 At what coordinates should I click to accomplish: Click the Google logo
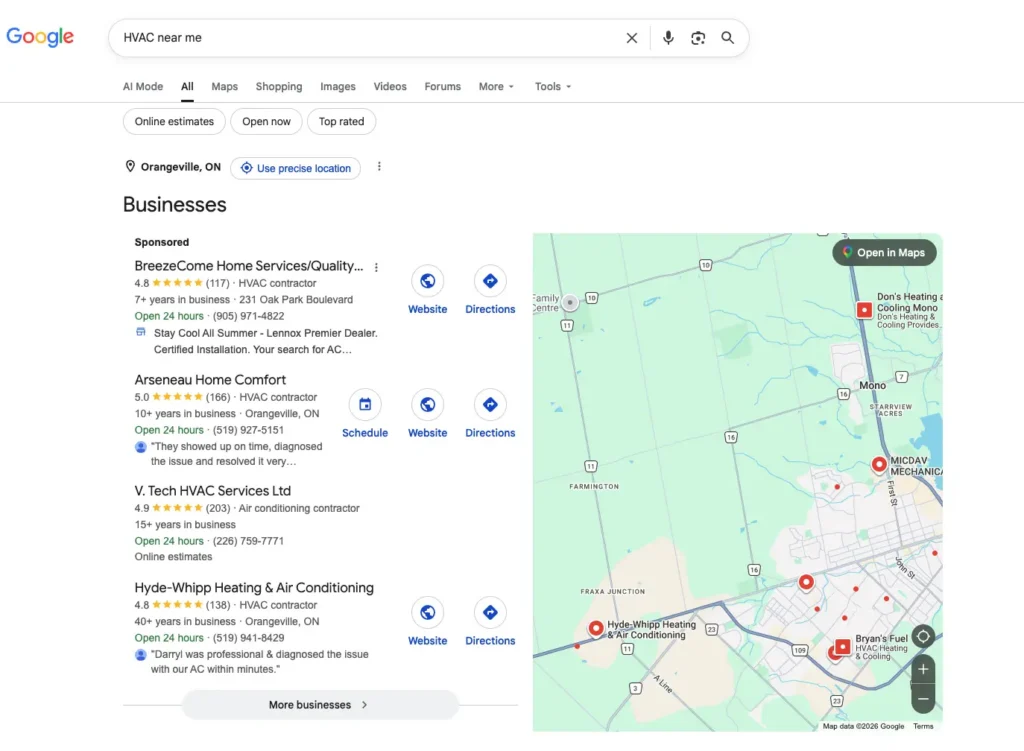[x=40, y=37]
